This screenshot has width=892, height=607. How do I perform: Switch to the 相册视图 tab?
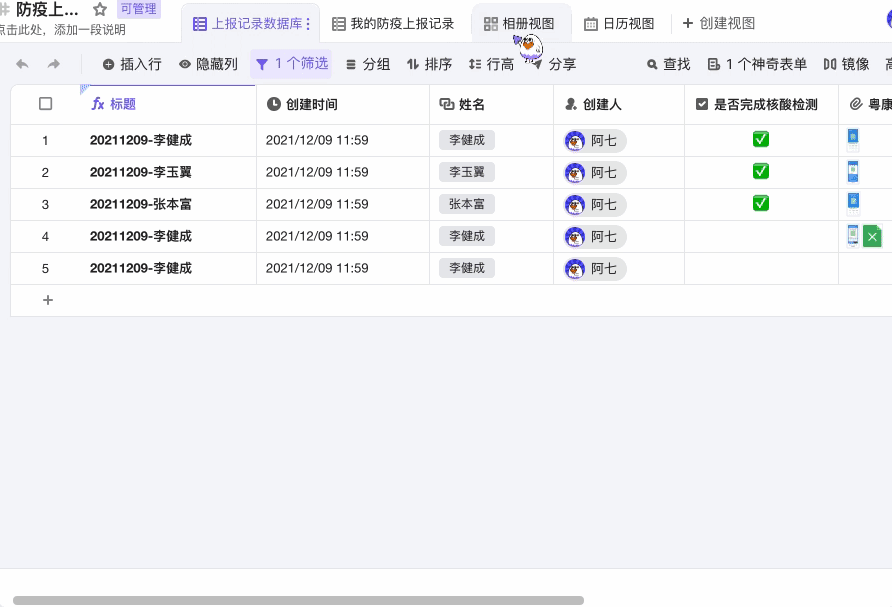coord(519,23)
